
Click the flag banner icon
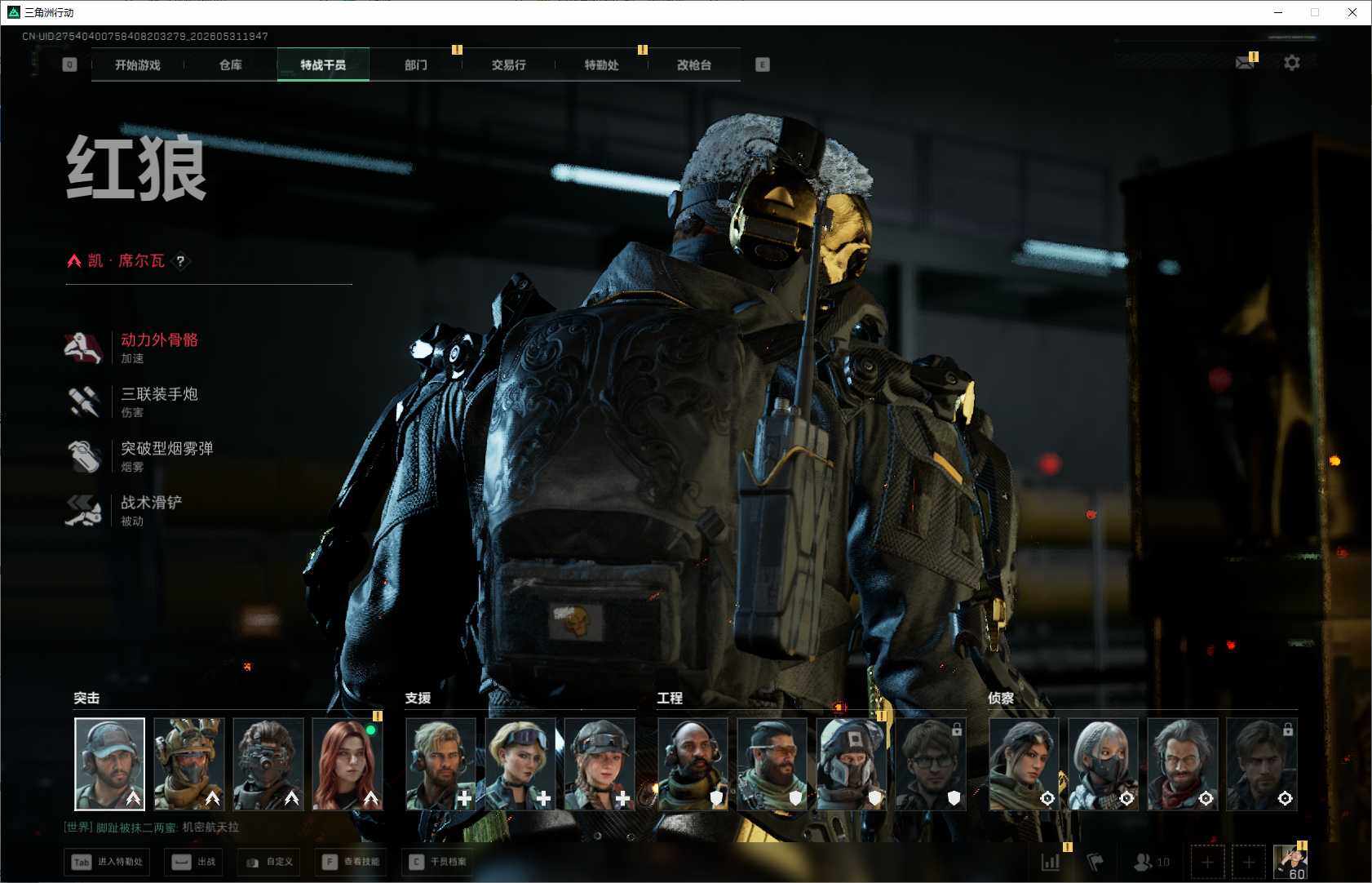[x=1095, y=861]
